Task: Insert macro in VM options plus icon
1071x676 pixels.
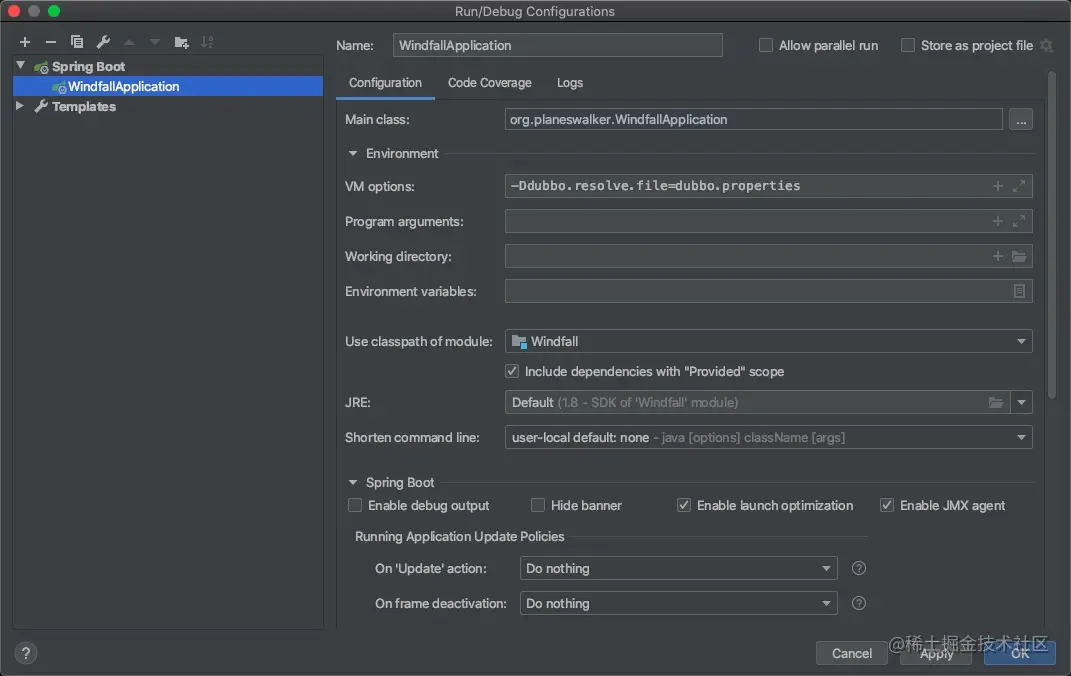Action: coord(998,186)
